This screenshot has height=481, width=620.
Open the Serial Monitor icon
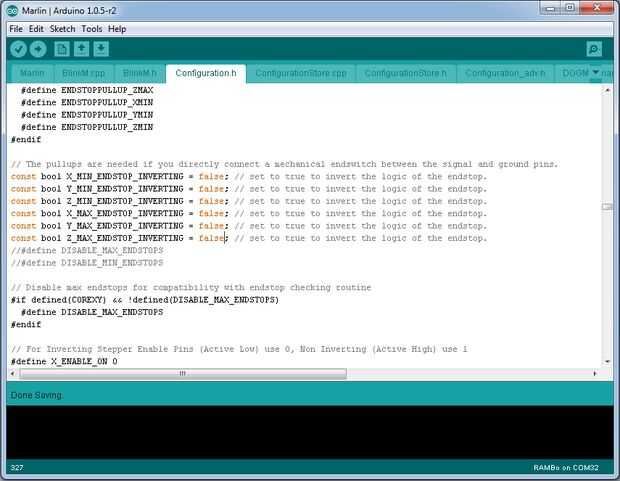pyautogui.click(x=594, y=49)
